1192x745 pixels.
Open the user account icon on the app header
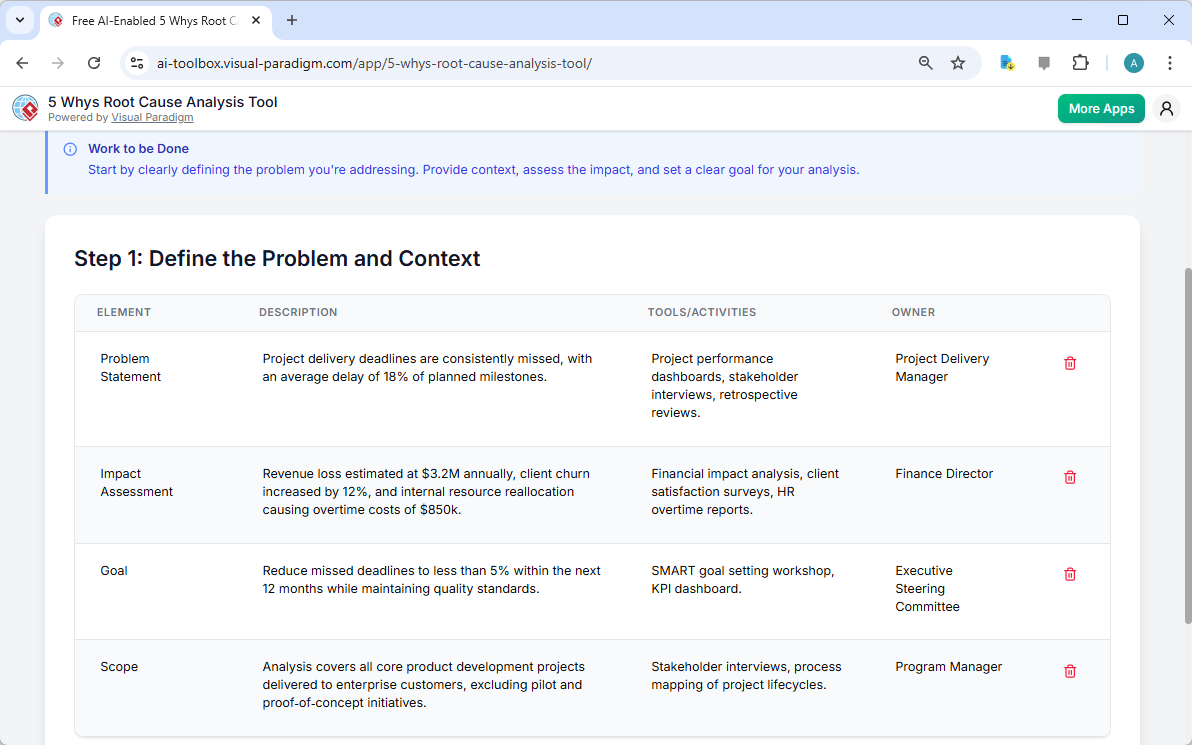coord(1166,108)
